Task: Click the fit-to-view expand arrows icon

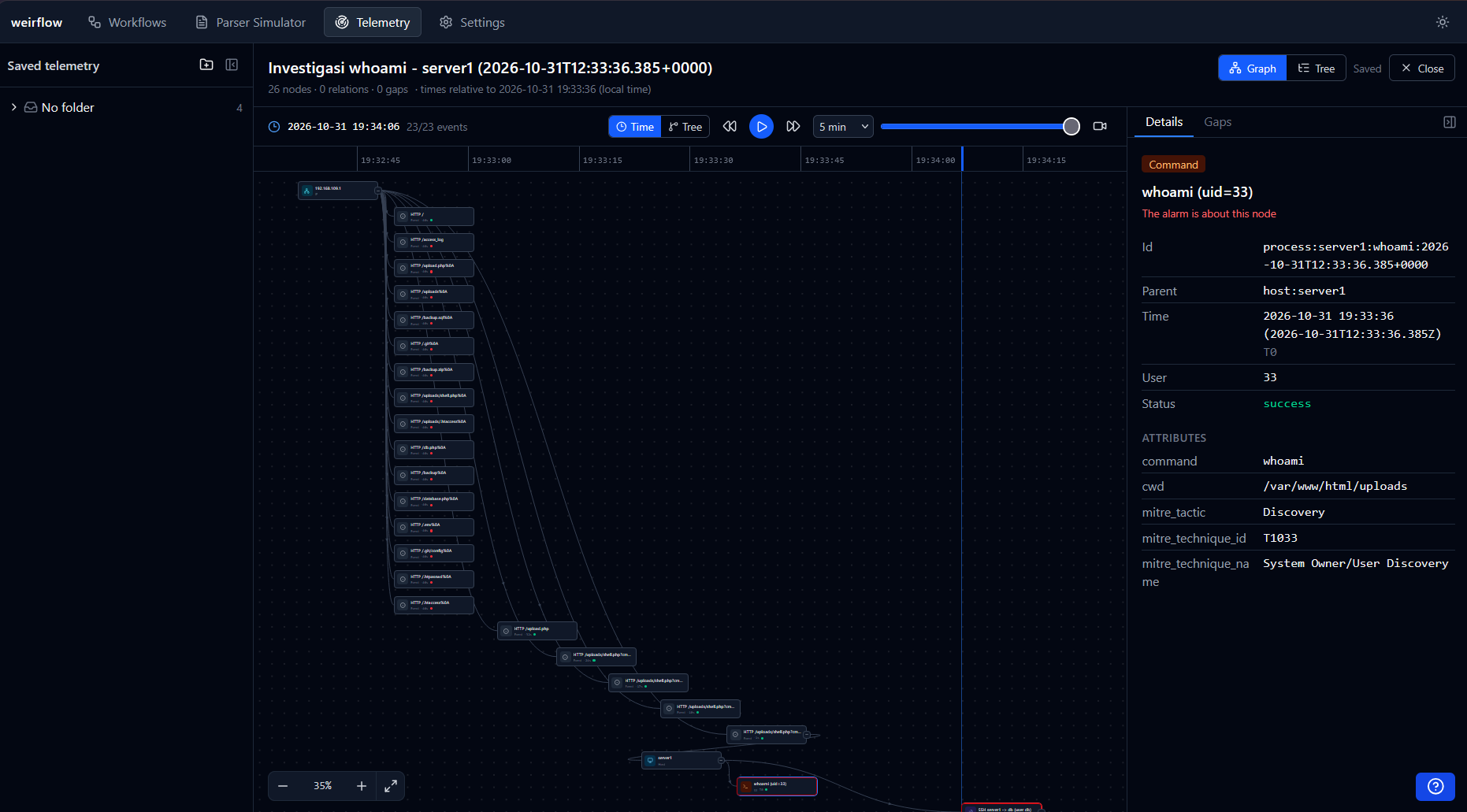Action: [x=391, y=786]
